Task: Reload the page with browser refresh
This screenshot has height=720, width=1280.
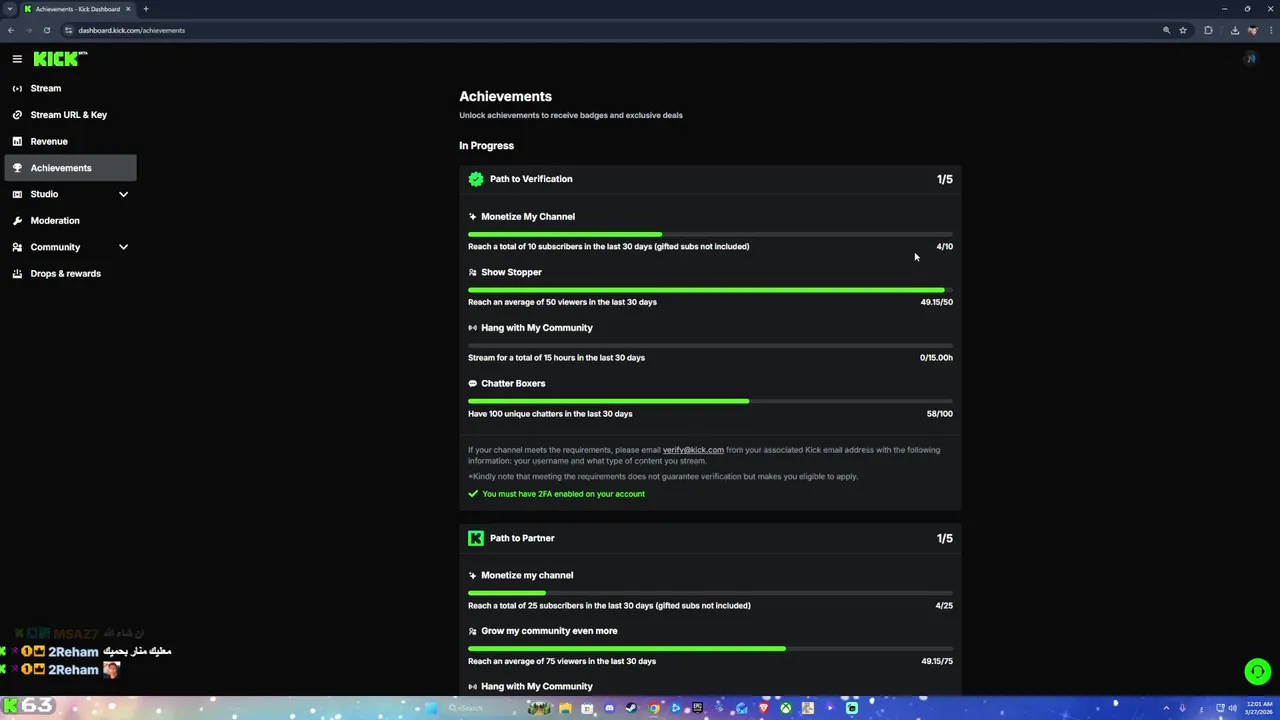Action: (46, 30)
